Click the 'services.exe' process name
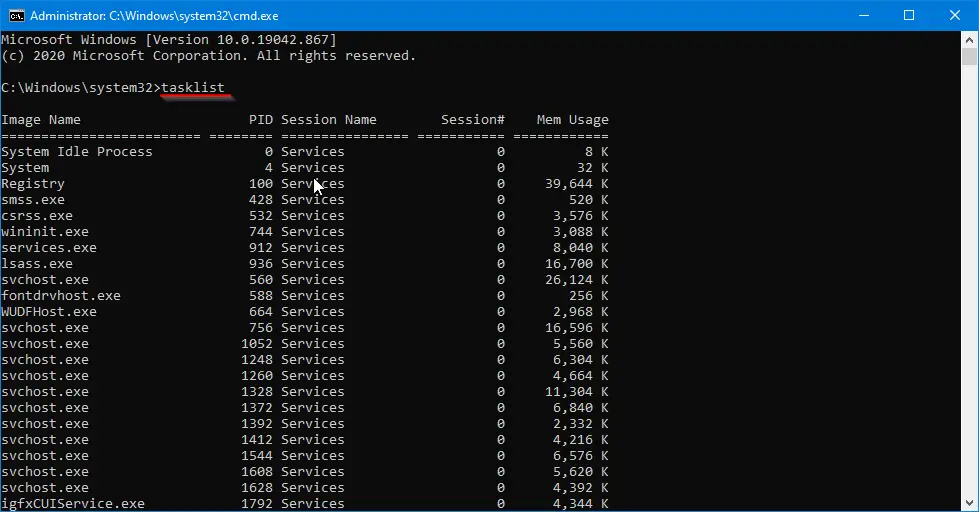This screenshot has width=979, height=512. (49, 248)
